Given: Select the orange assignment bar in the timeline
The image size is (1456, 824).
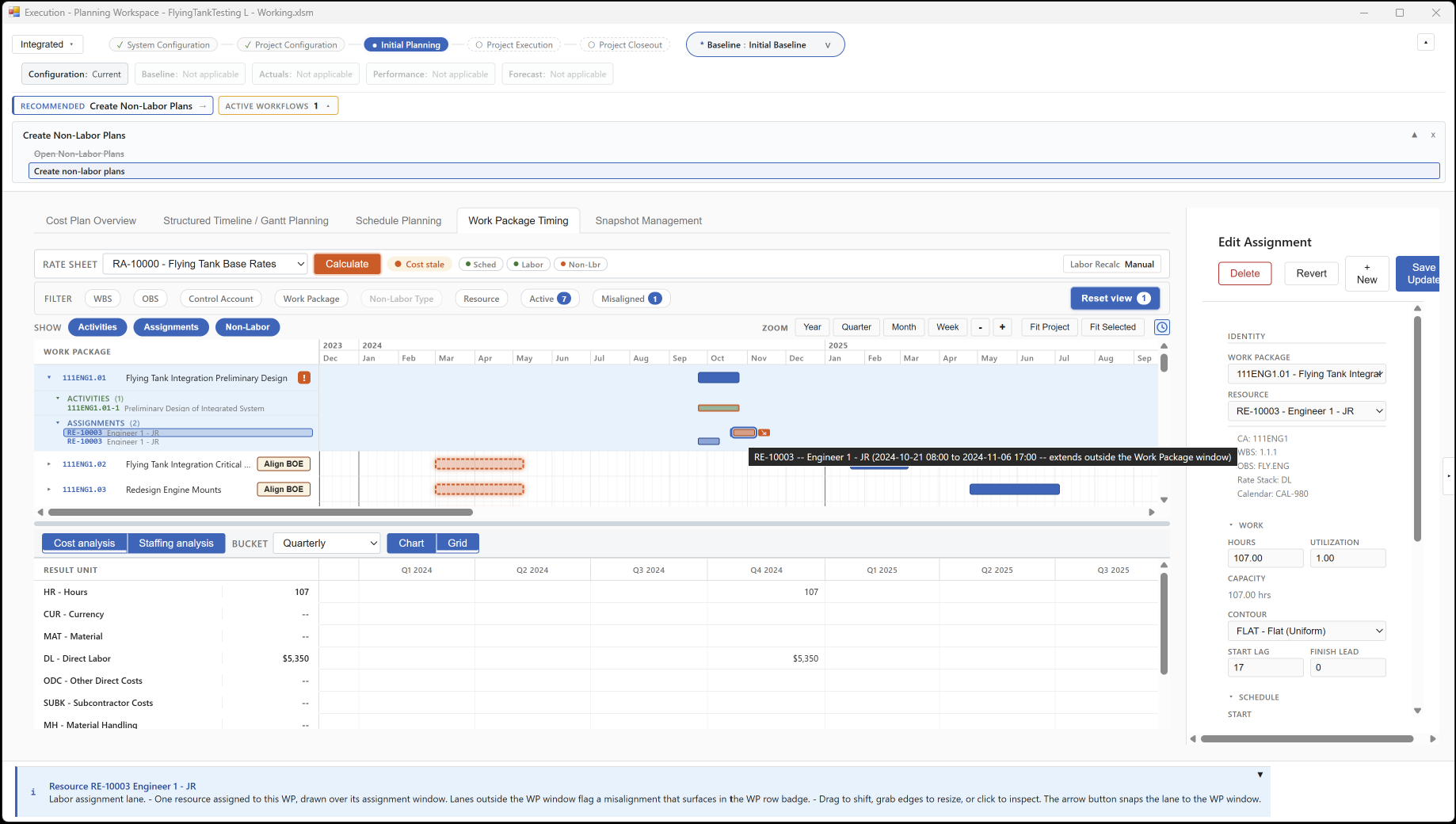Looking at the screenshot, I should click(x=744, y=433).
